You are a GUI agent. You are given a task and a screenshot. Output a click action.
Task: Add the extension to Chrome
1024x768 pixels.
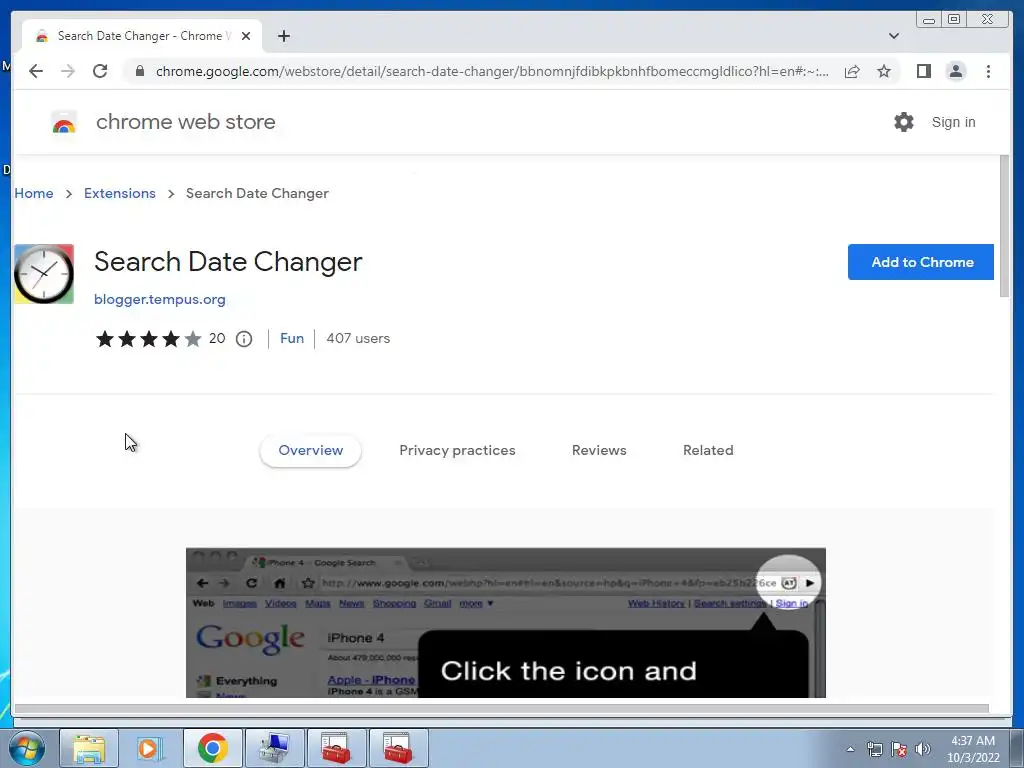921,262
